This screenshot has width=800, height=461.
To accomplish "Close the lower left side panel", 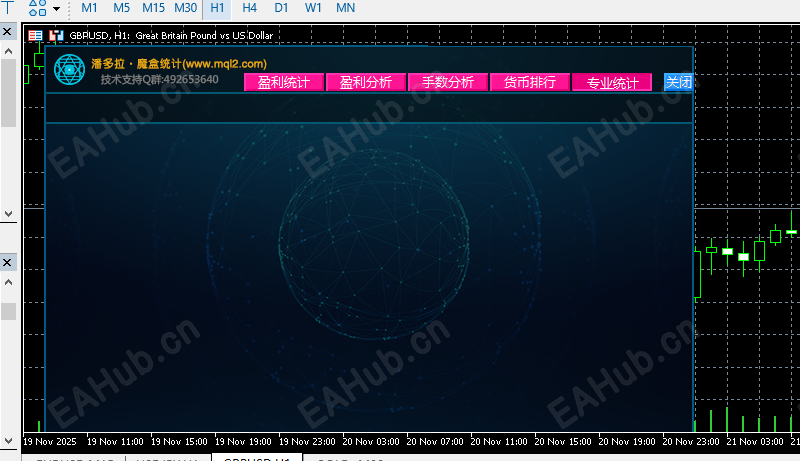I will tap(7, 262).
